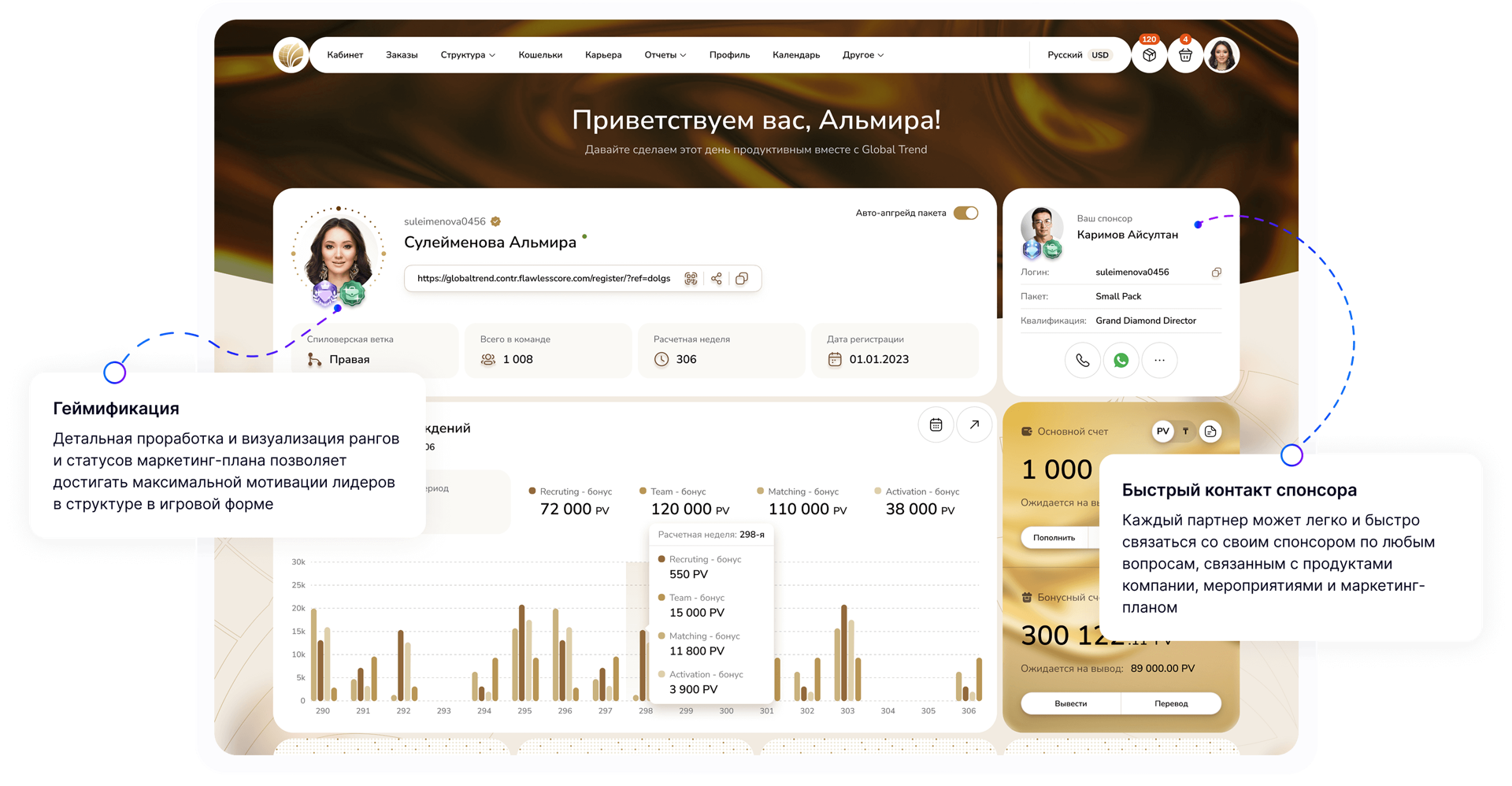Viewport: 1512px width, 786px height.
Task: Copy the sponsor login suleimenova0456
Action: point(1217,273)
